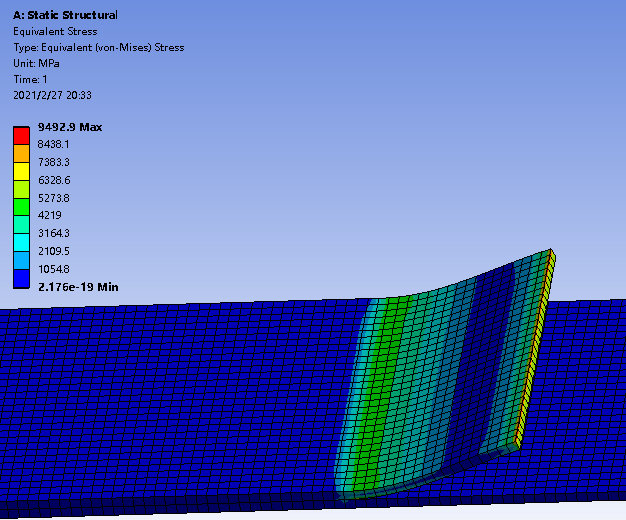Click the teal legend band above 3164.3

pos(22,224)
